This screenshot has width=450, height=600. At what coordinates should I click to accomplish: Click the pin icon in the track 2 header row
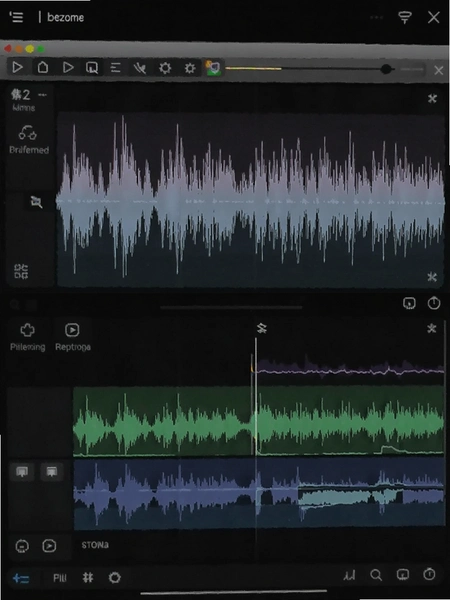[432, 98]
